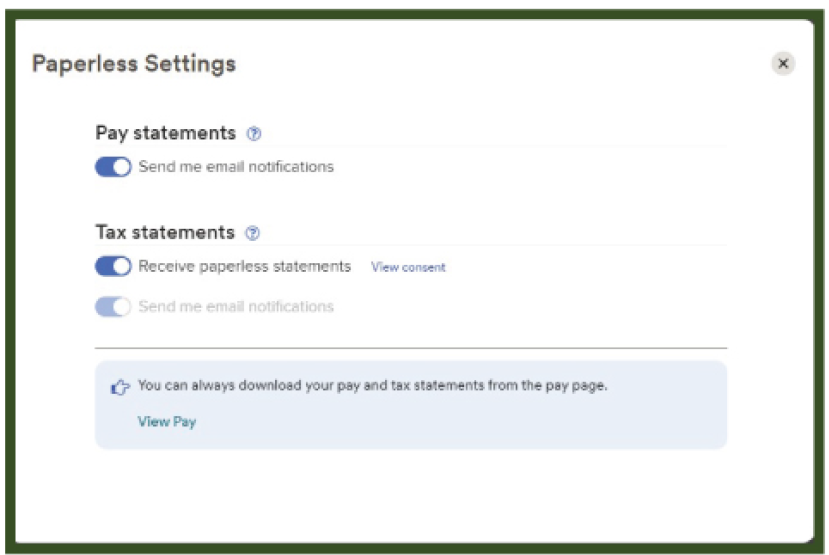The height and width of the screenshot is (555, 829).
Task: Click Pay statements "Send me email notifications" label
Action: [236, 167]
